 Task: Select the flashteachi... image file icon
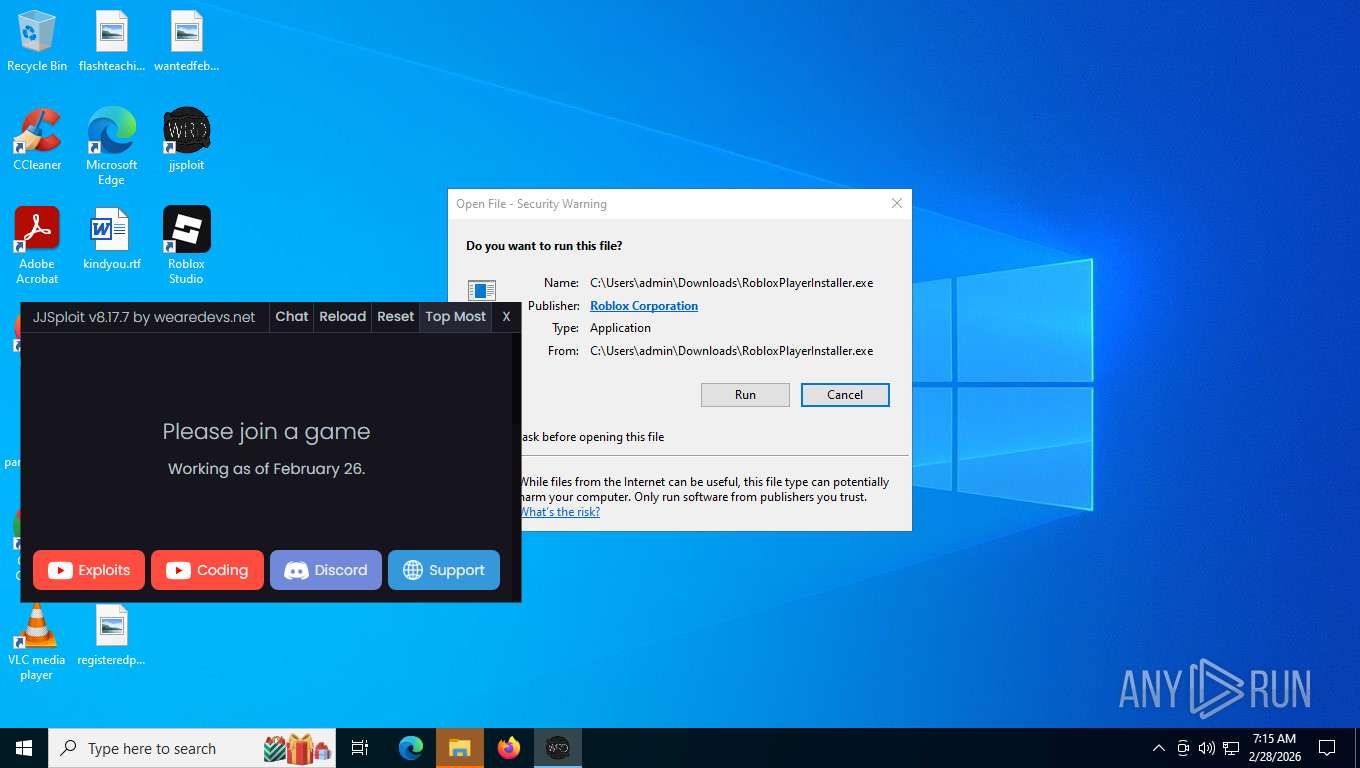click(112, 41)
